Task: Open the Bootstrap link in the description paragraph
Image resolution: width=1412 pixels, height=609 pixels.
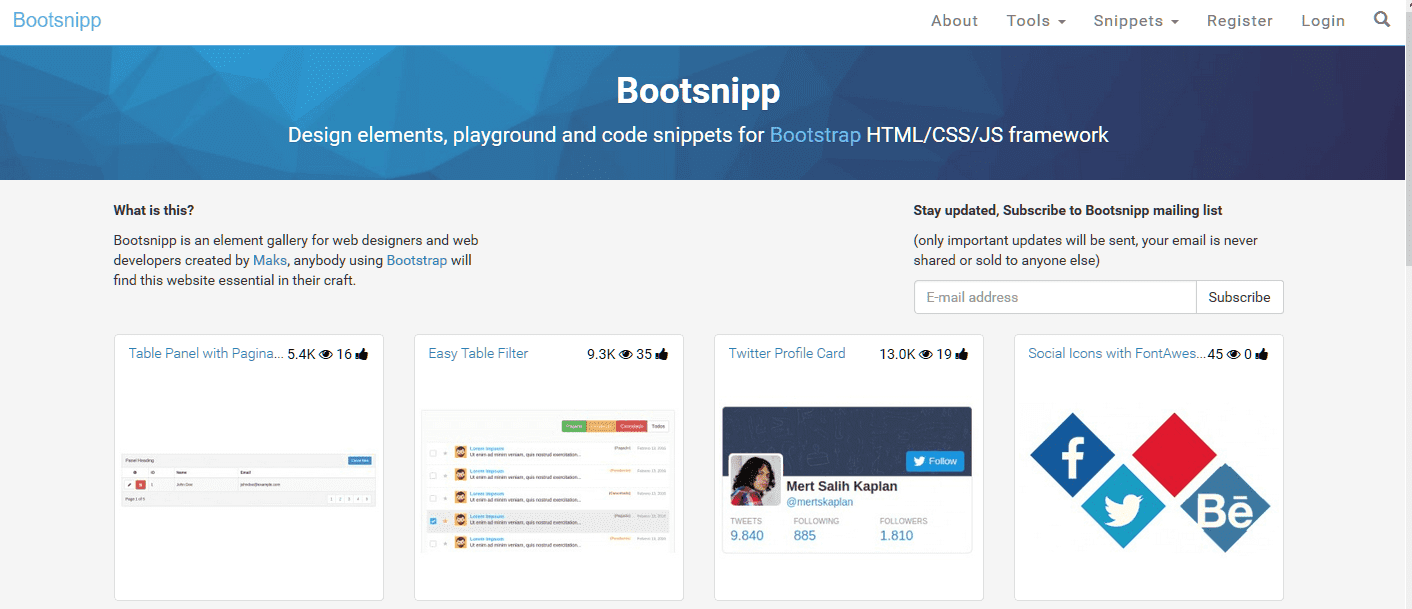Action: 417,260
